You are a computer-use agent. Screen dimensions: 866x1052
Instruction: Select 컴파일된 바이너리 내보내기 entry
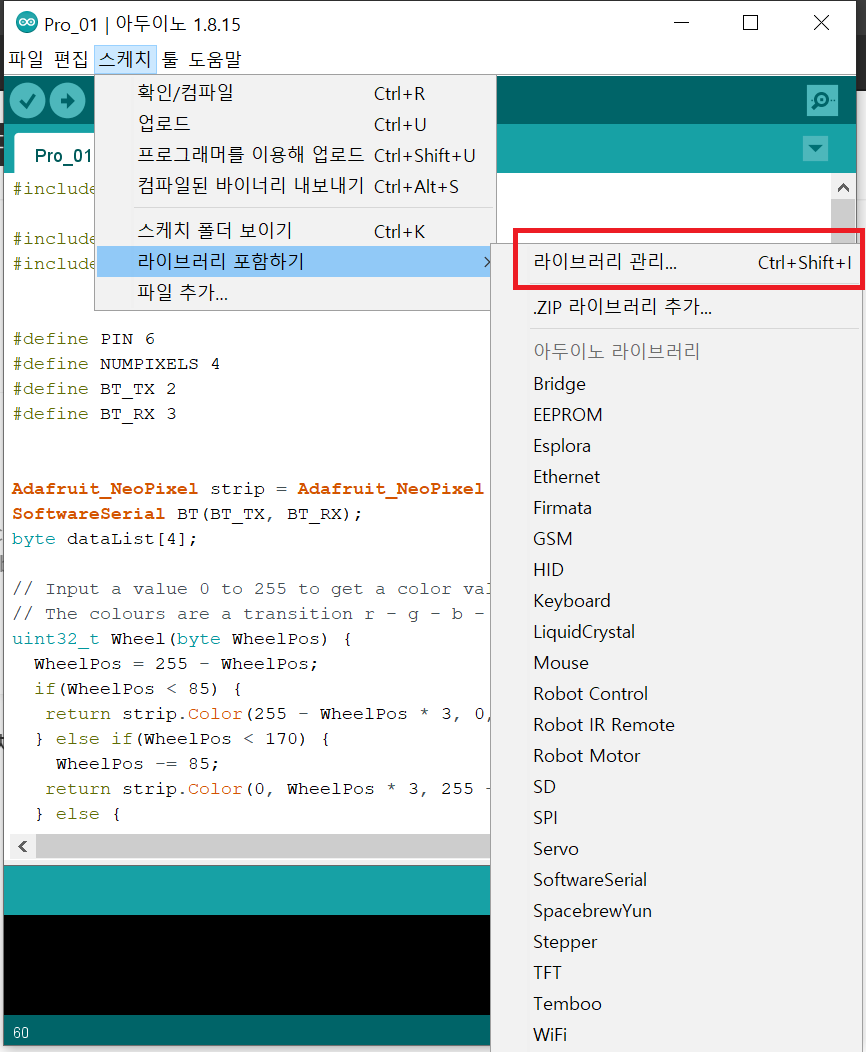click(x=295, y=186)
